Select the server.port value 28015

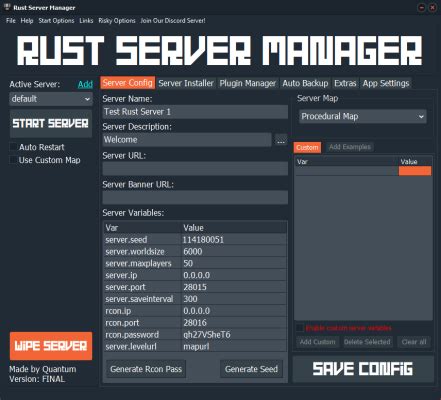click(x=234, y=287)
